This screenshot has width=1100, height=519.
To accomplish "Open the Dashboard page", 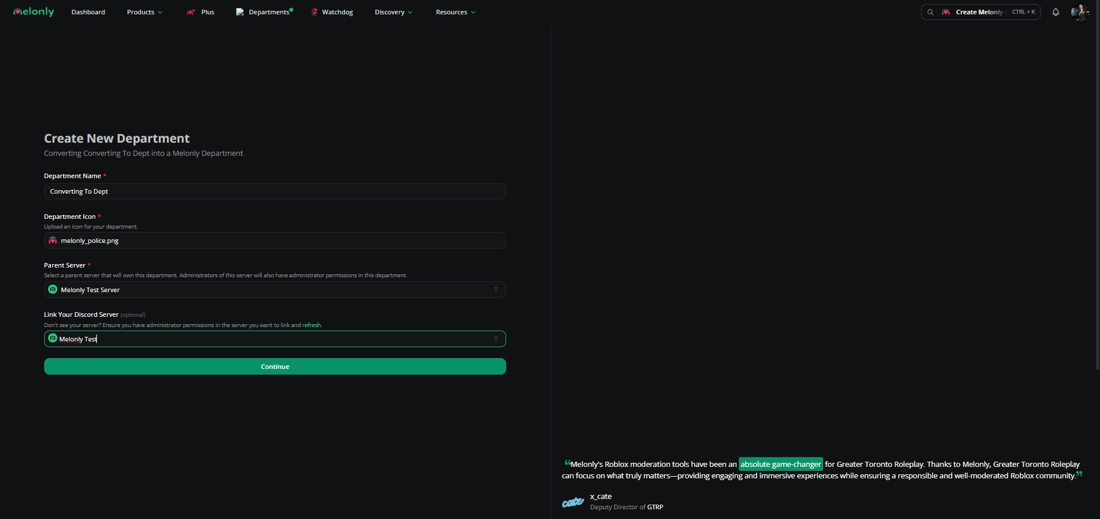I will tap(88, 12).
